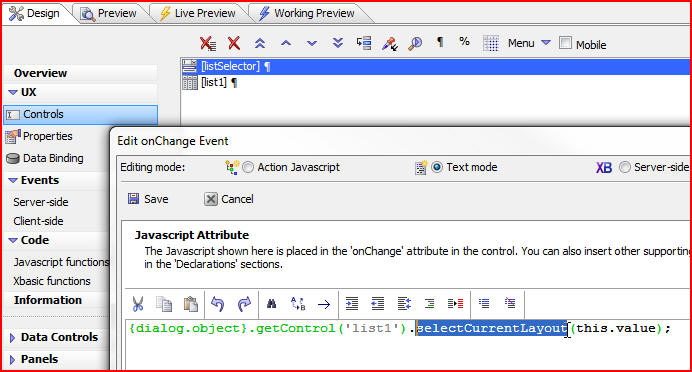Click the Redo arrow icon
Screen dimensions: 692x372
(244, 304)
